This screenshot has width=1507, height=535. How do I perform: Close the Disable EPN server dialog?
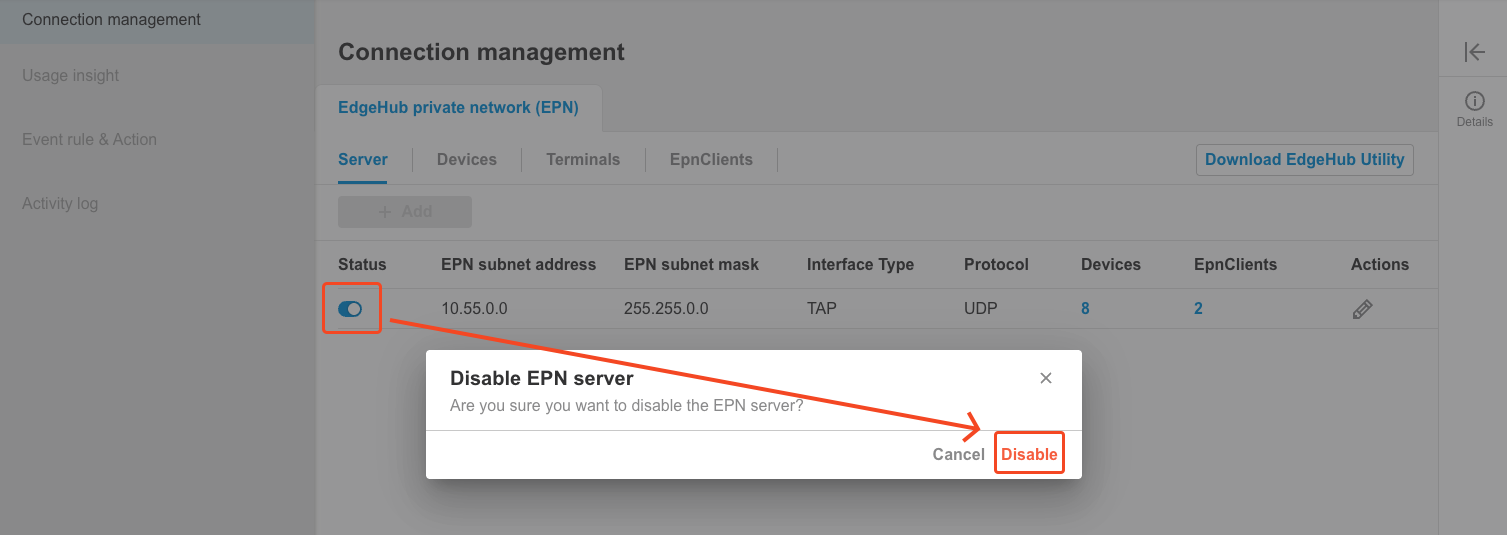point(1046,378)
